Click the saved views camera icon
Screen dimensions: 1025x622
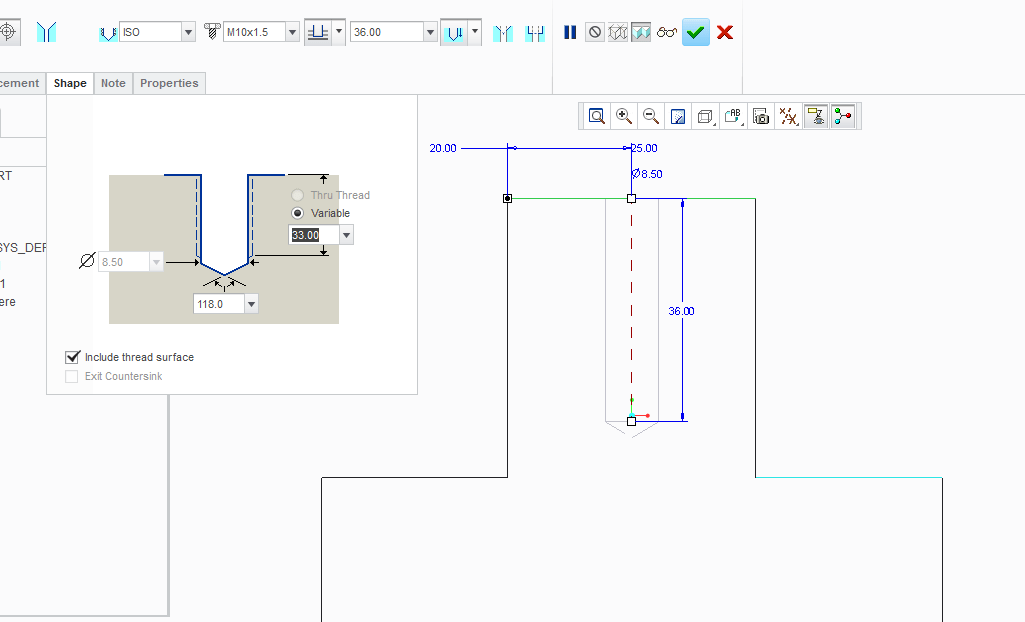point(761,116)
